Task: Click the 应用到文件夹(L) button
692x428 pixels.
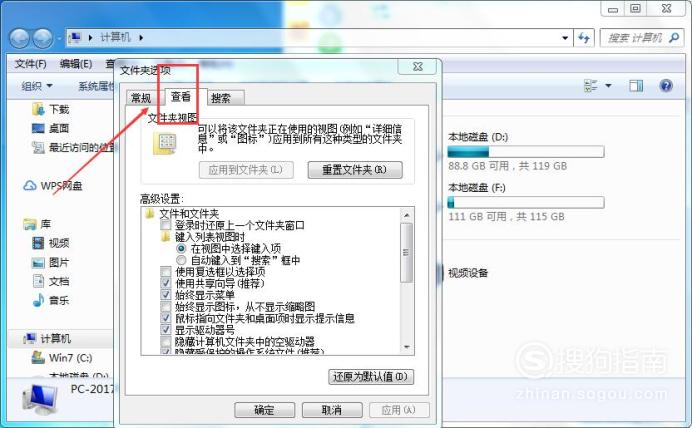Action: [x=246, y=170]
